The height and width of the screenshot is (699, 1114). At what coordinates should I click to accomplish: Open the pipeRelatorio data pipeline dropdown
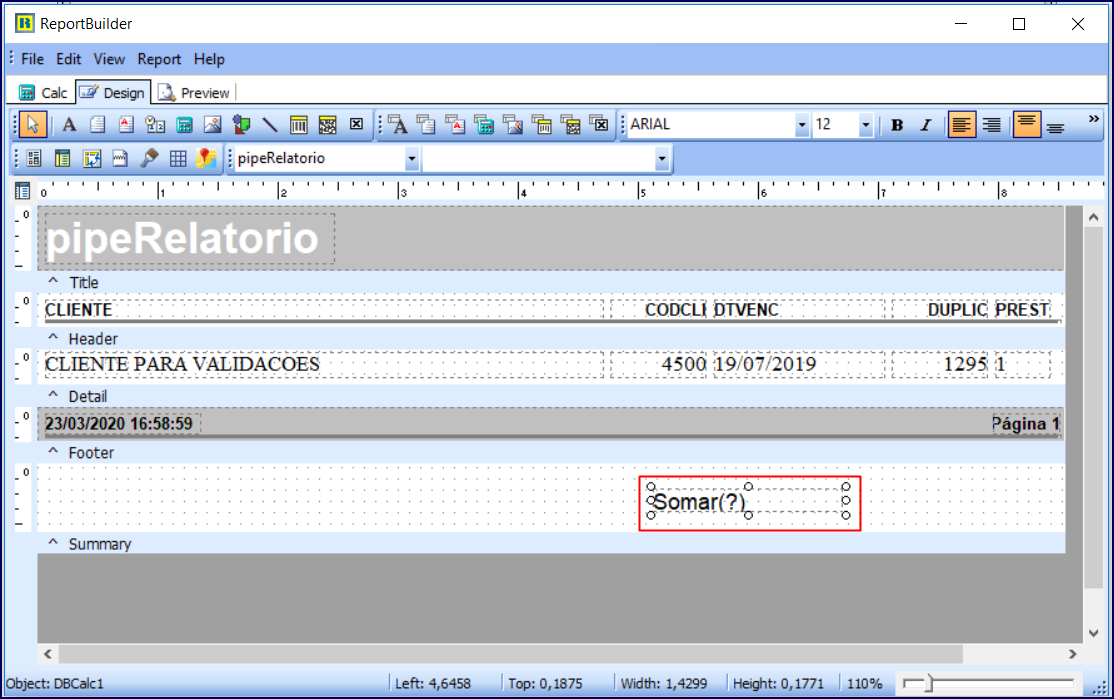click(x=411, y=158)
